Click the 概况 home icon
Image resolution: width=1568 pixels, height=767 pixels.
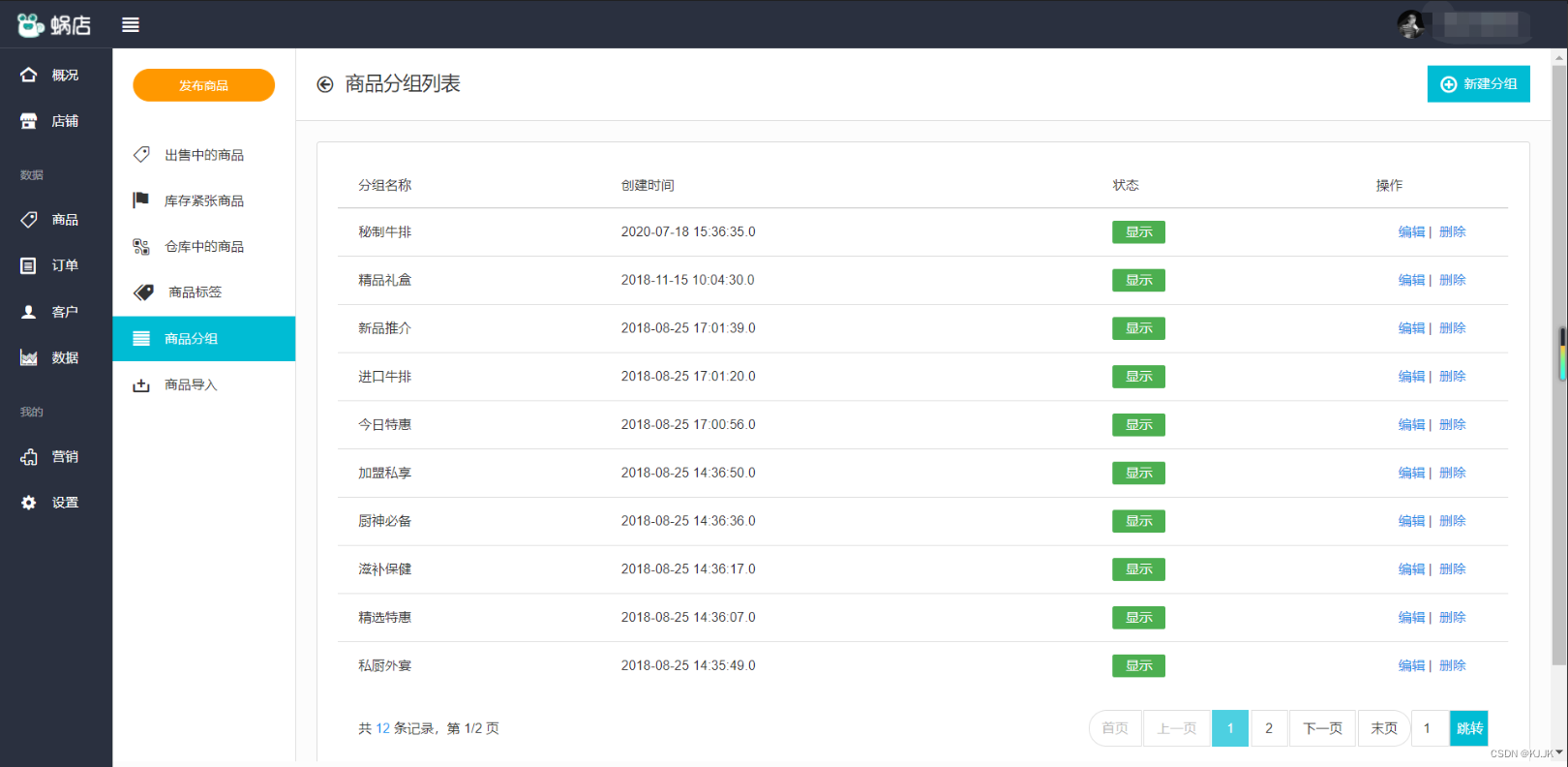point(29,75)
